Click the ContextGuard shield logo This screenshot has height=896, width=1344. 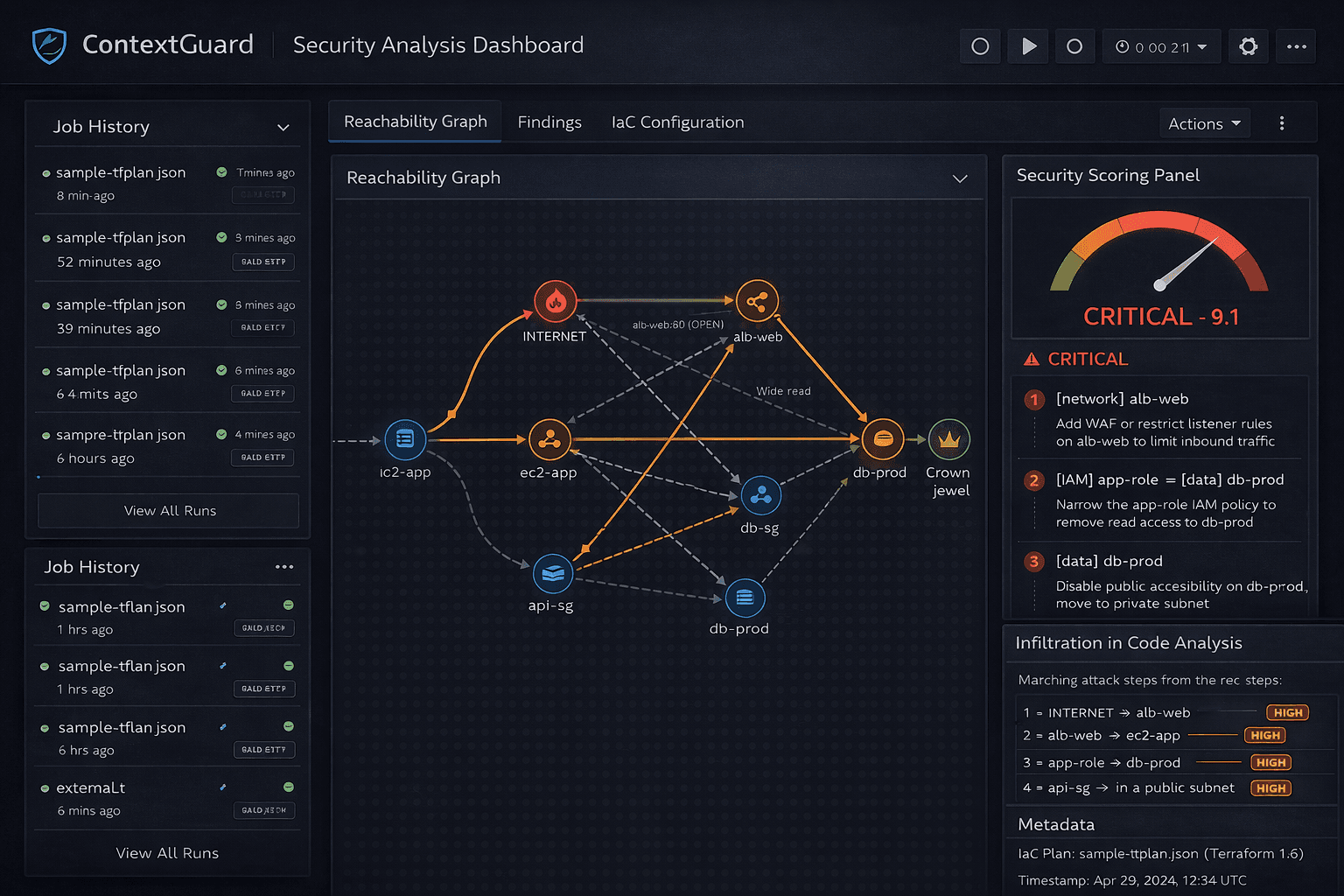(48, 45)
